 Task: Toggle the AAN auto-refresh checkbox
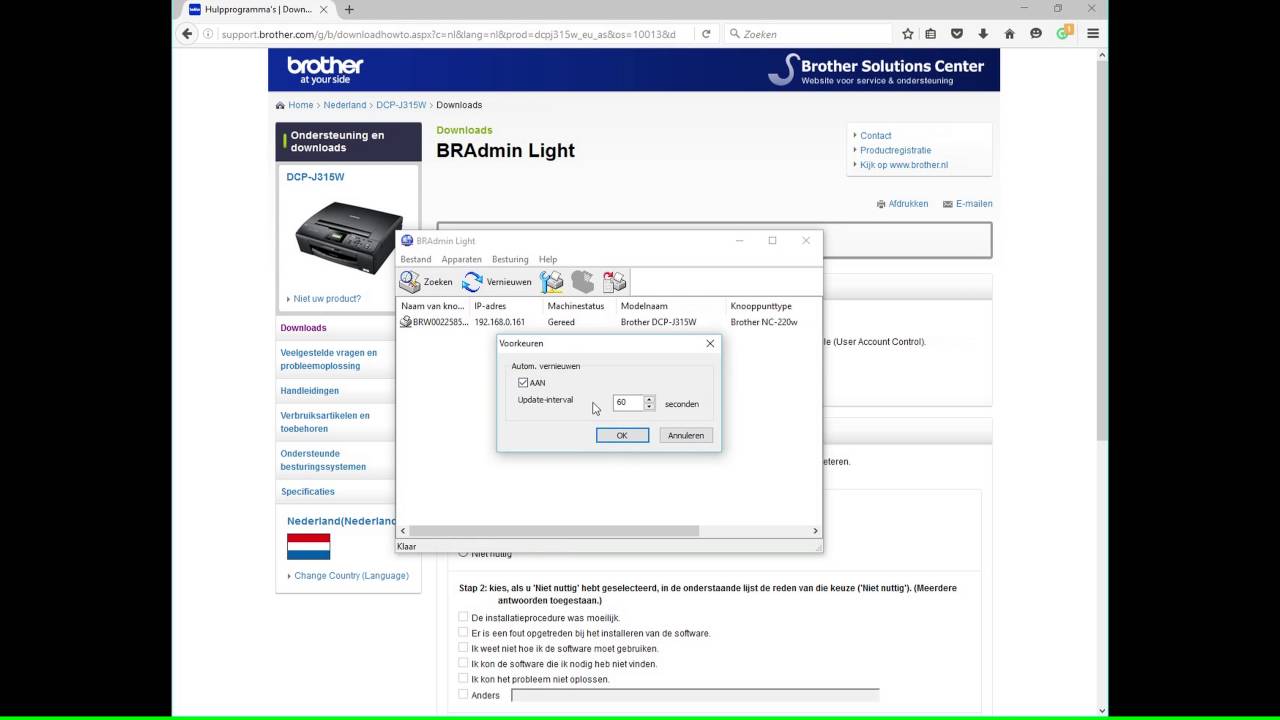(x=523, y=383)
